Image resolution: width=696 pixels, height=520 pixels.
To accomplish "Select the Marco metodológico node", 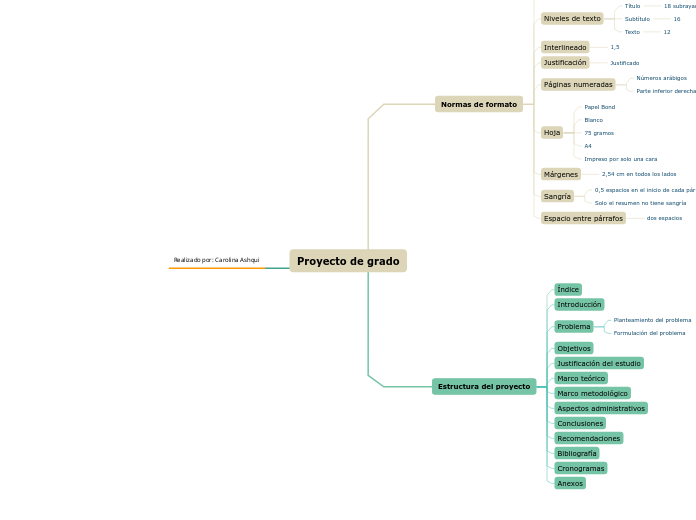I will [592, 393].
